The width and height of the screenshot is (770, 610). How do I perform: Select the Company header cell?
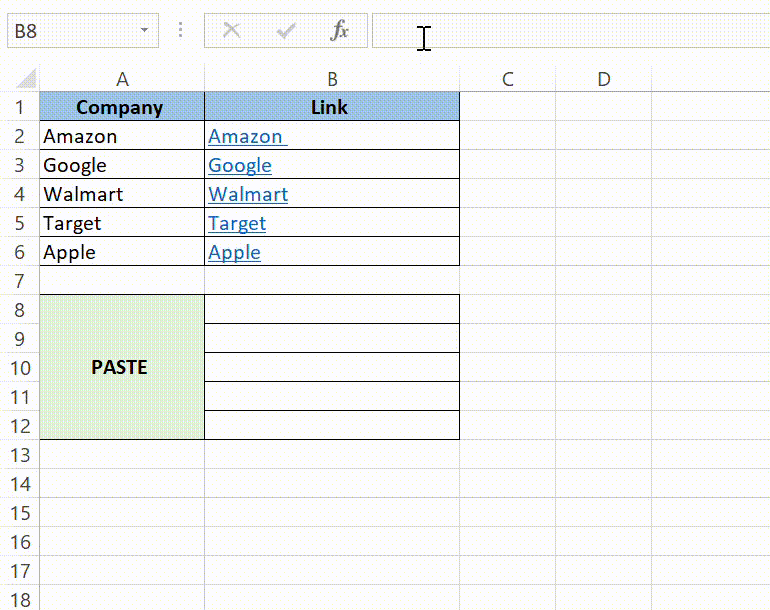pos(120,107)
